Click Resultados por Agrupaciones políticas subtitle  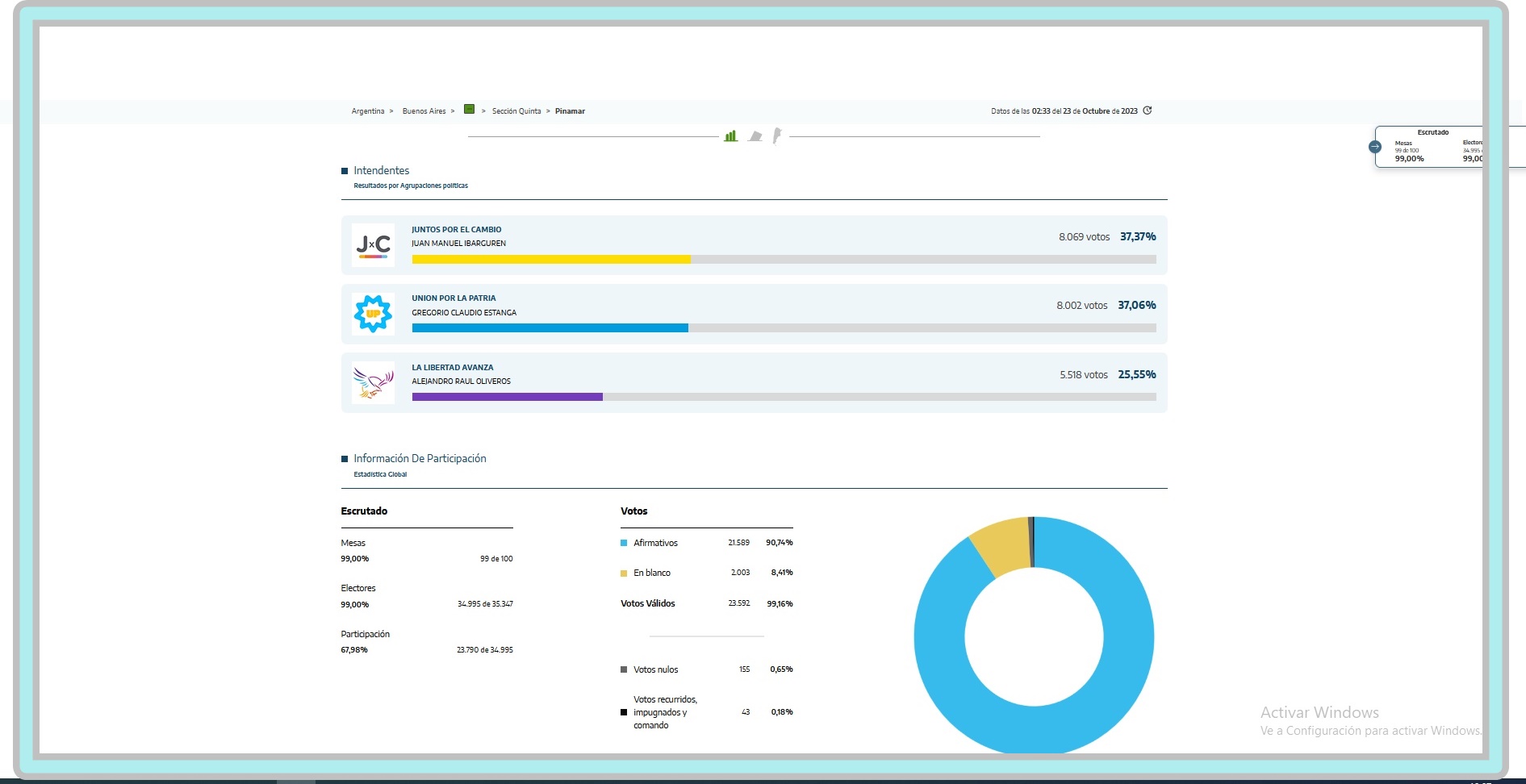(x=411, y=186)
